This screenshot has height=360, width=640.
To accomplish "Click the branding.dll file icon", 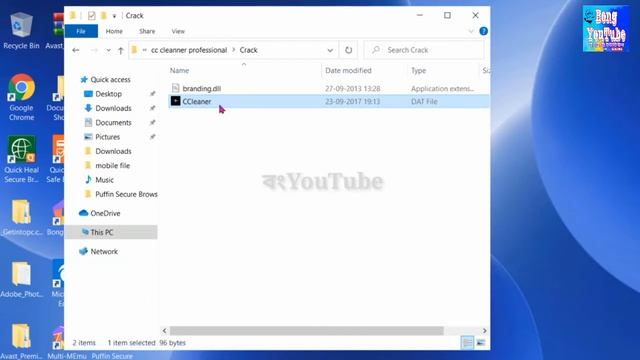I will 176,88.
